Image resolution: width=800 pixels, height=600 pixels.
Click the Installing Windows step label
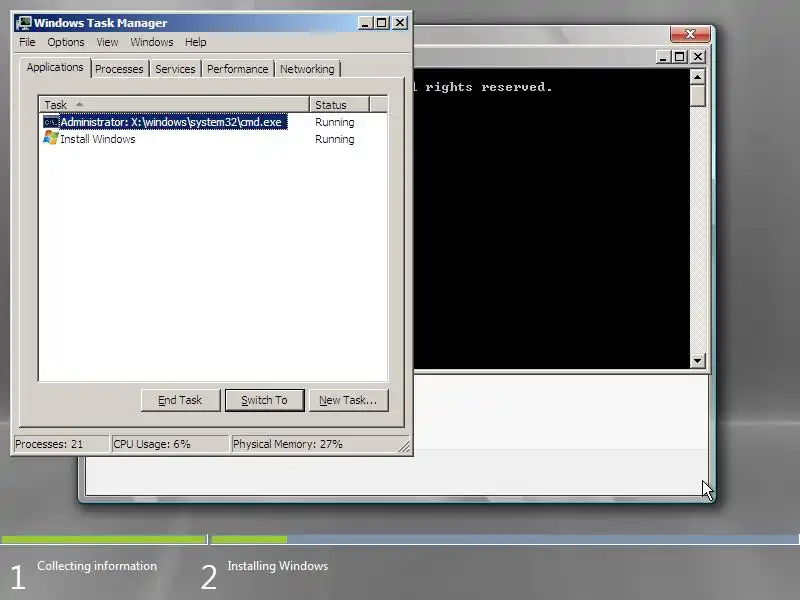tap(278, 566)
